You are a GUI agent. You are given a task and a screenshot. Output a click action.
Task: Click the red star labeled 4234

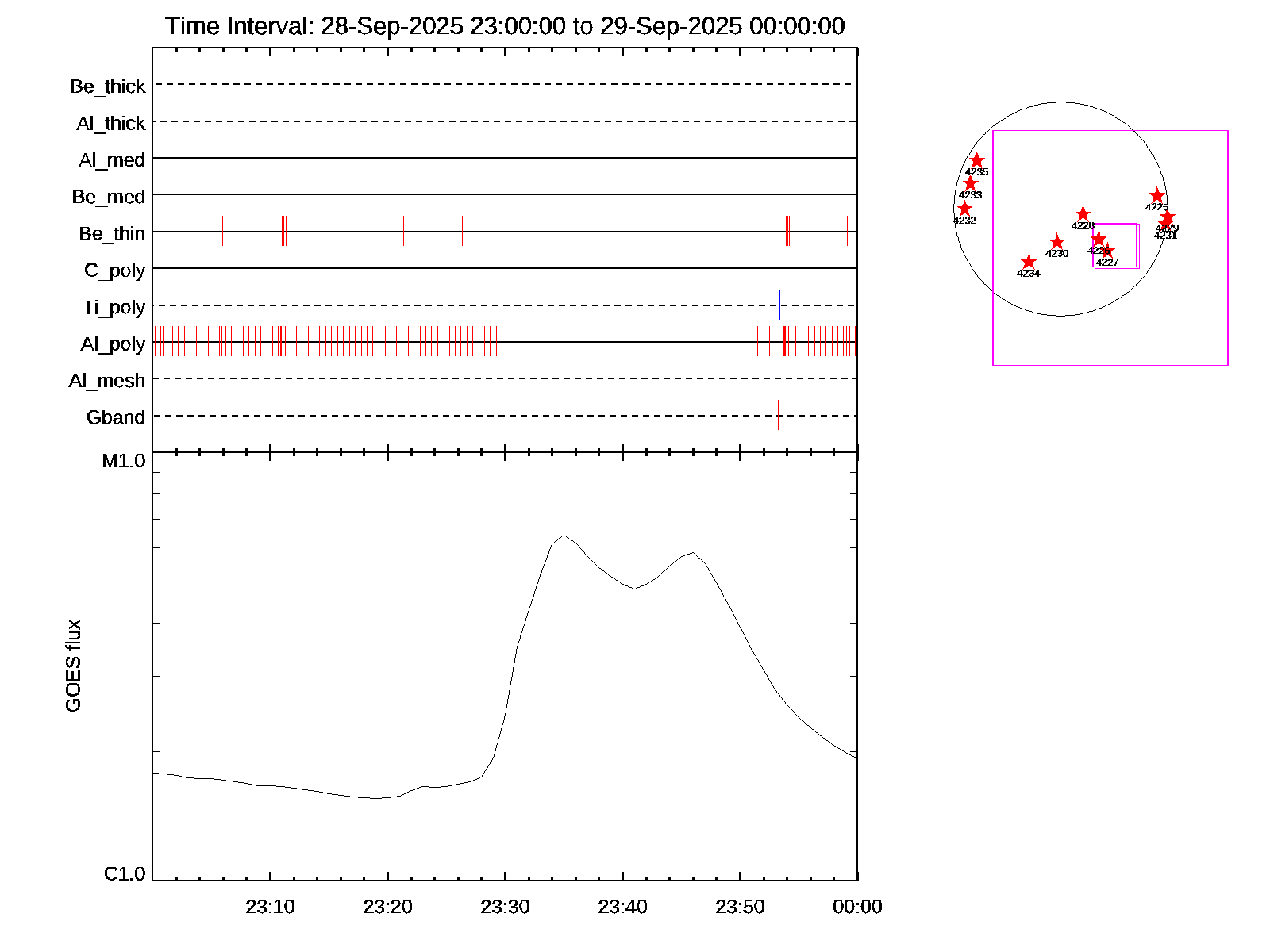[1028, 263]
